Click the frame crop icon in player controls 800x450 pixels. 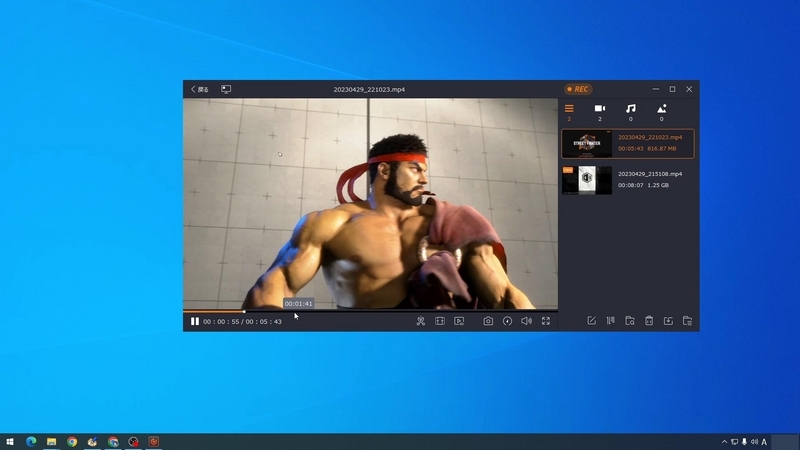point(440,321)
